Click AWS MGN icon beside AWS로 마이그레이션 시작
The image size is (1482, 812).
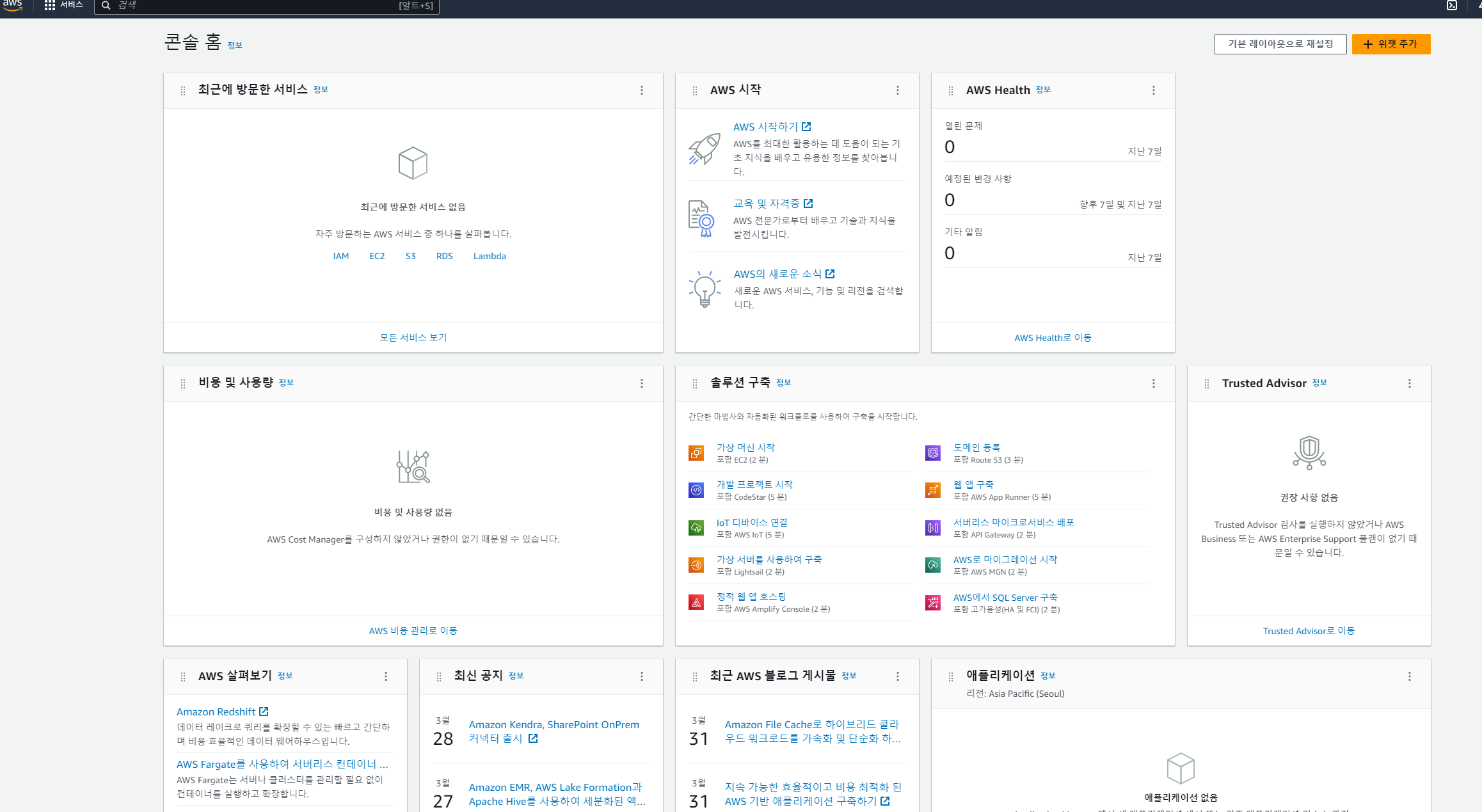pyautogui.click(x=933, y=565)
